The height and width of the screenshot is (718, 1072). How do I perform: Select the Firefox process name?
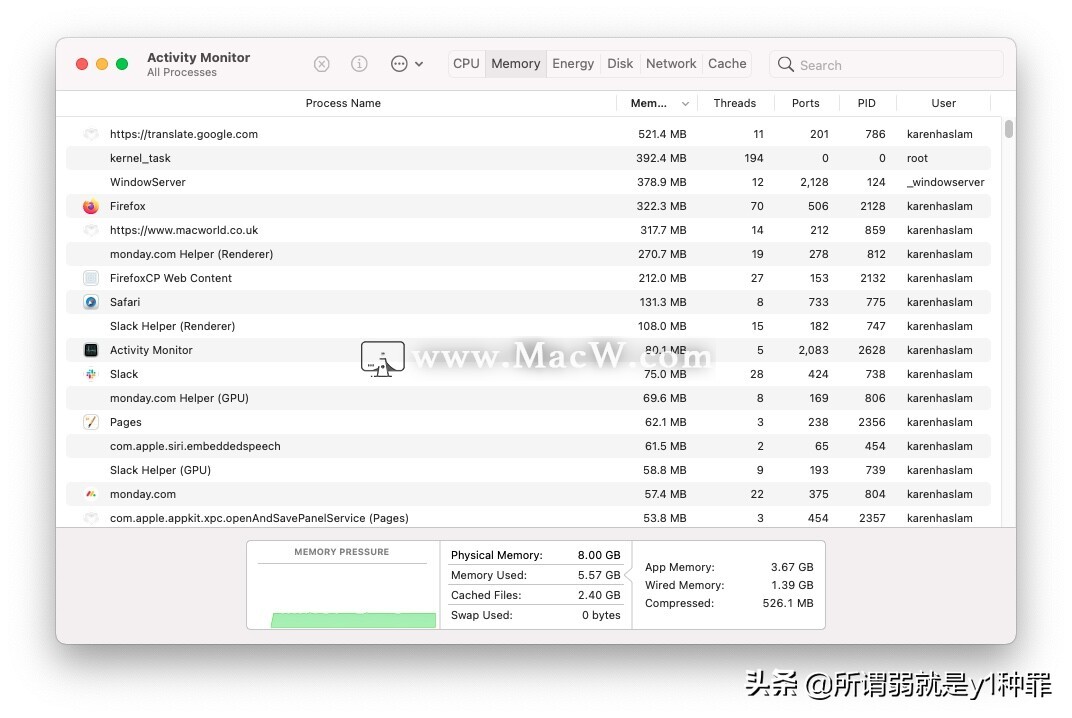tap(128, 206)
